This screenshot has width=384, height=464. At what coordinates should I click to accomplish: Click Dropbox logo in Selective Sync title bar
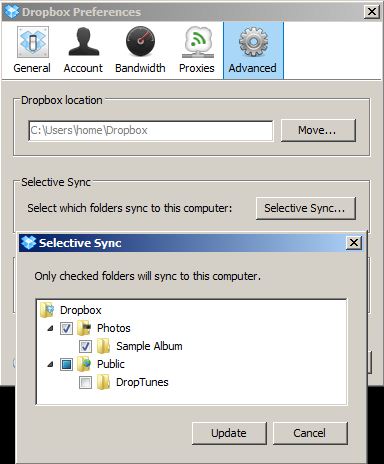tap(28, 243)
